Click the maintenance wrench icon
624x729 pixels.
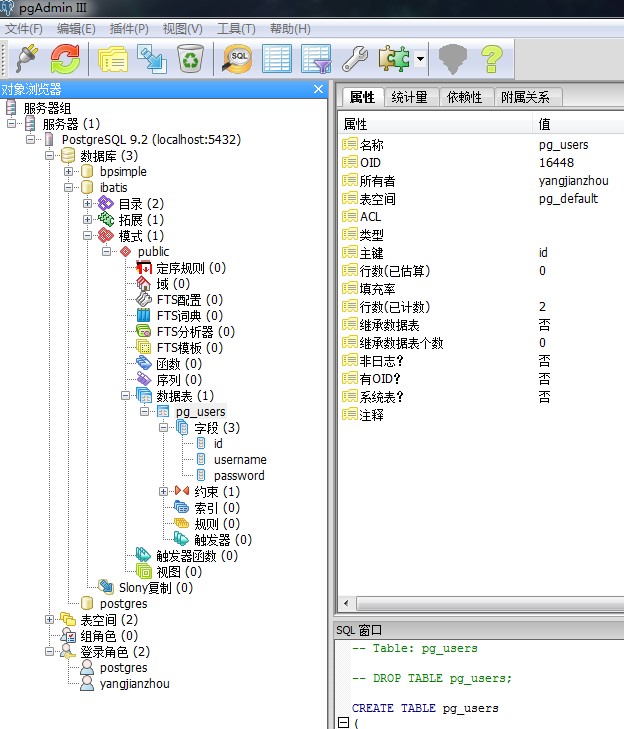pyautogui.click(x=355, y=59)
